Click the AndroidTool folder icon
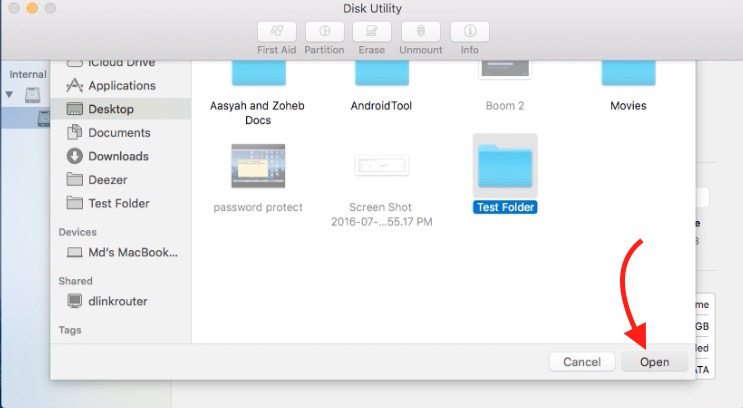The height and width of the screenshot is (408, 743). (381, 75)
